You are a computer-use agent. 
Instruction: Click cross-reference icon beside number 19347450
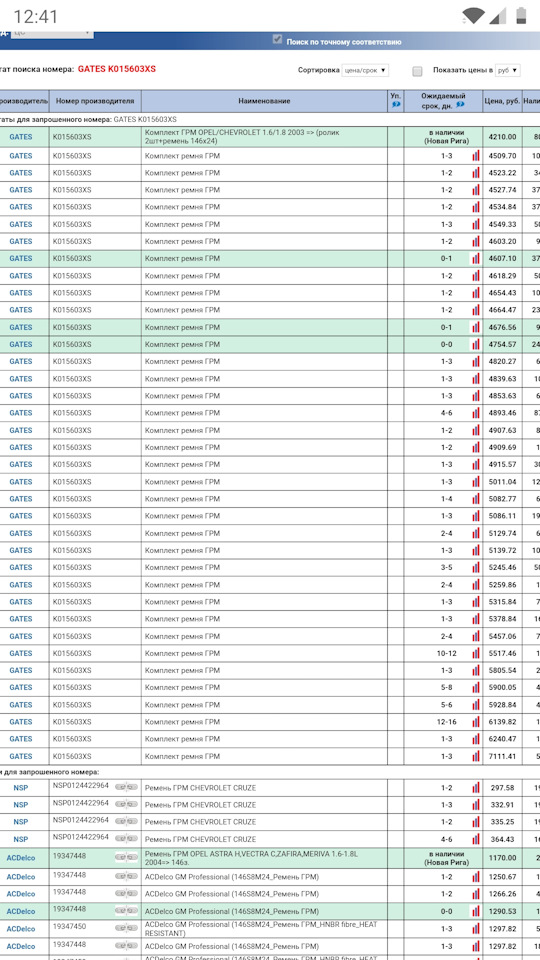pos(126,927)
